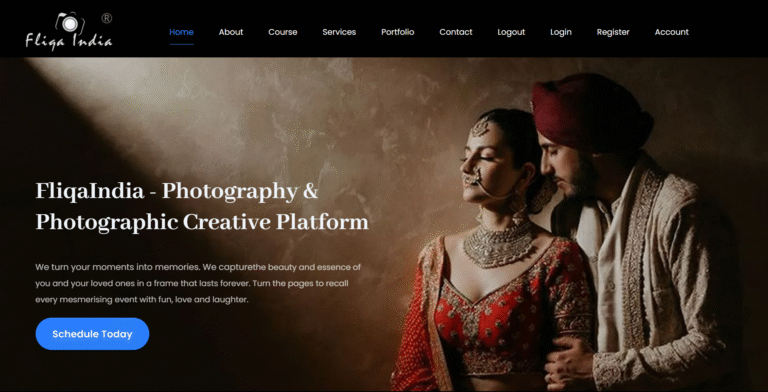The image size is (768, 392).
Task: Click the Logout link
Action: pyautogui.click(x=511, y=32)
